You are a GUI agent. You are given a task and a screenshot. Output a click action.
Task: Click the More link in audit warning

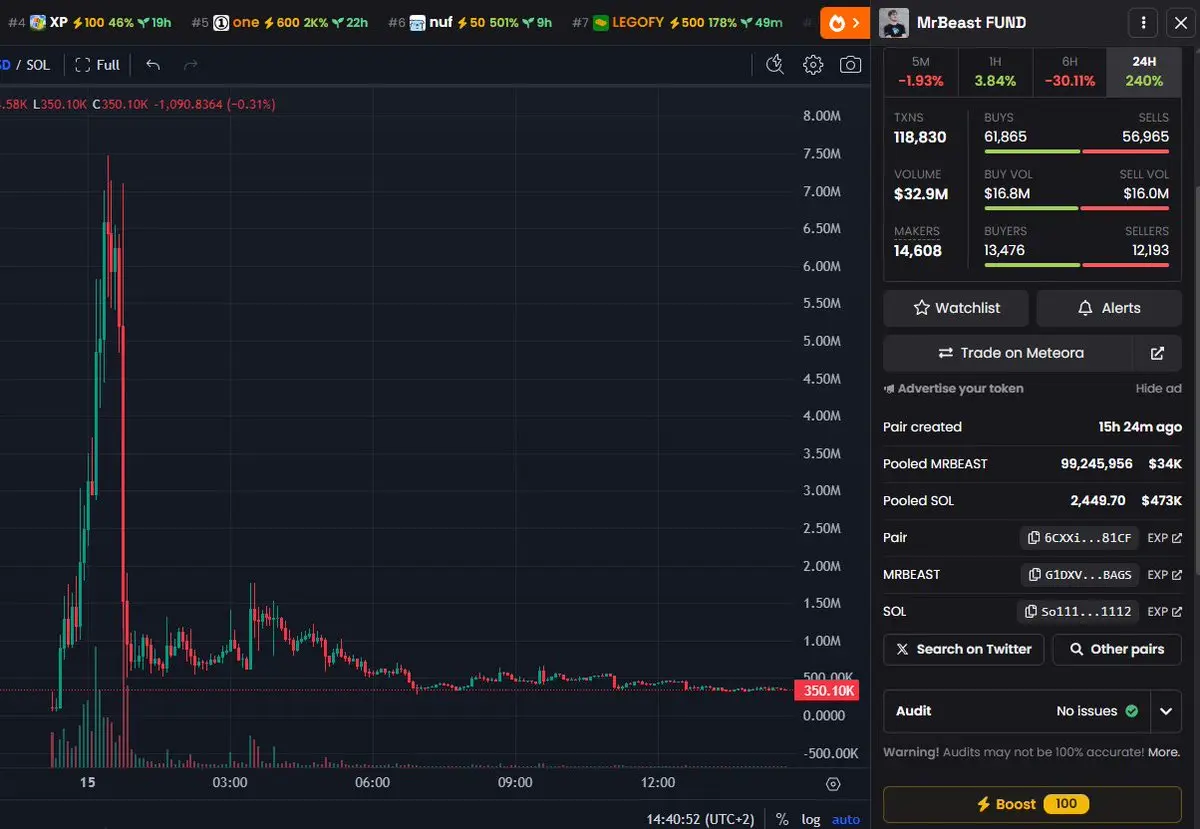pyautogui.click(x=1164, y=752)
